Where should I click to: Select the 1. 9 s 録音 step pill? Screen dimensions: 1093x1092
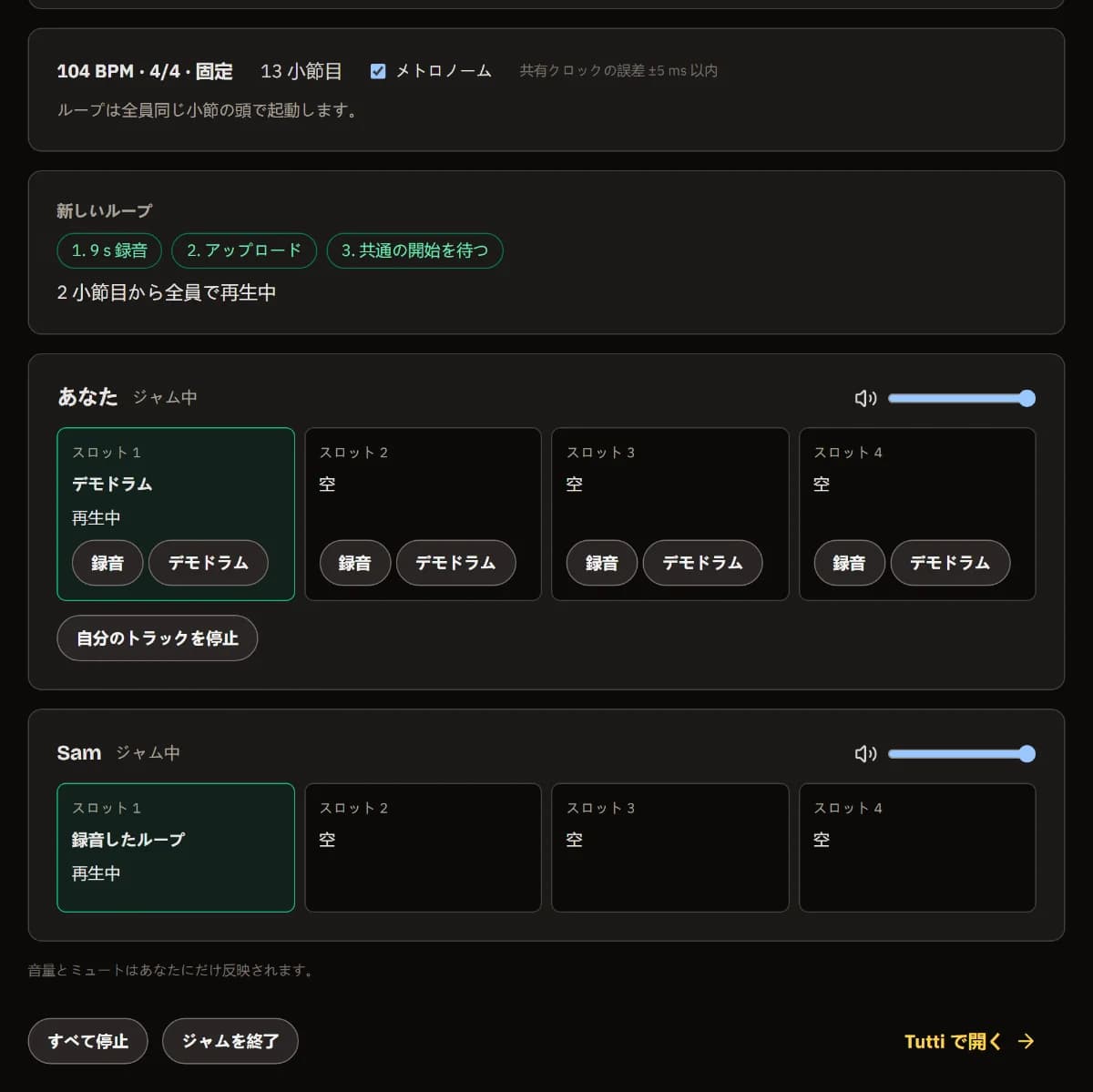tap(109, 250)
